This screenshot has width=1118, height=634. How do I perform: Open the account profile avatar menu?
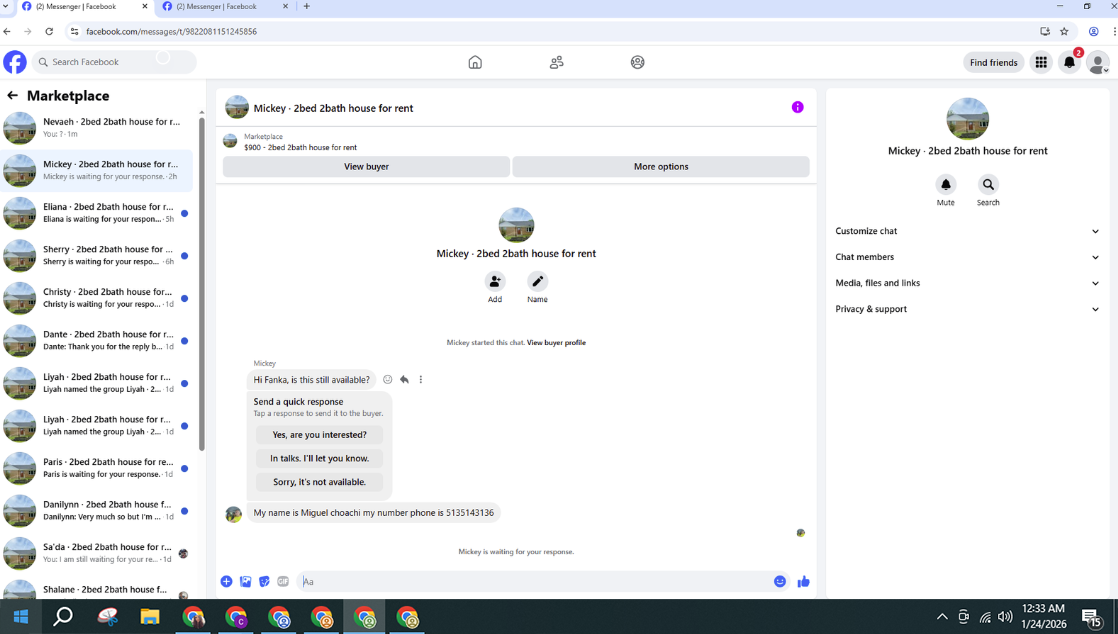[x=1097, y=63]
